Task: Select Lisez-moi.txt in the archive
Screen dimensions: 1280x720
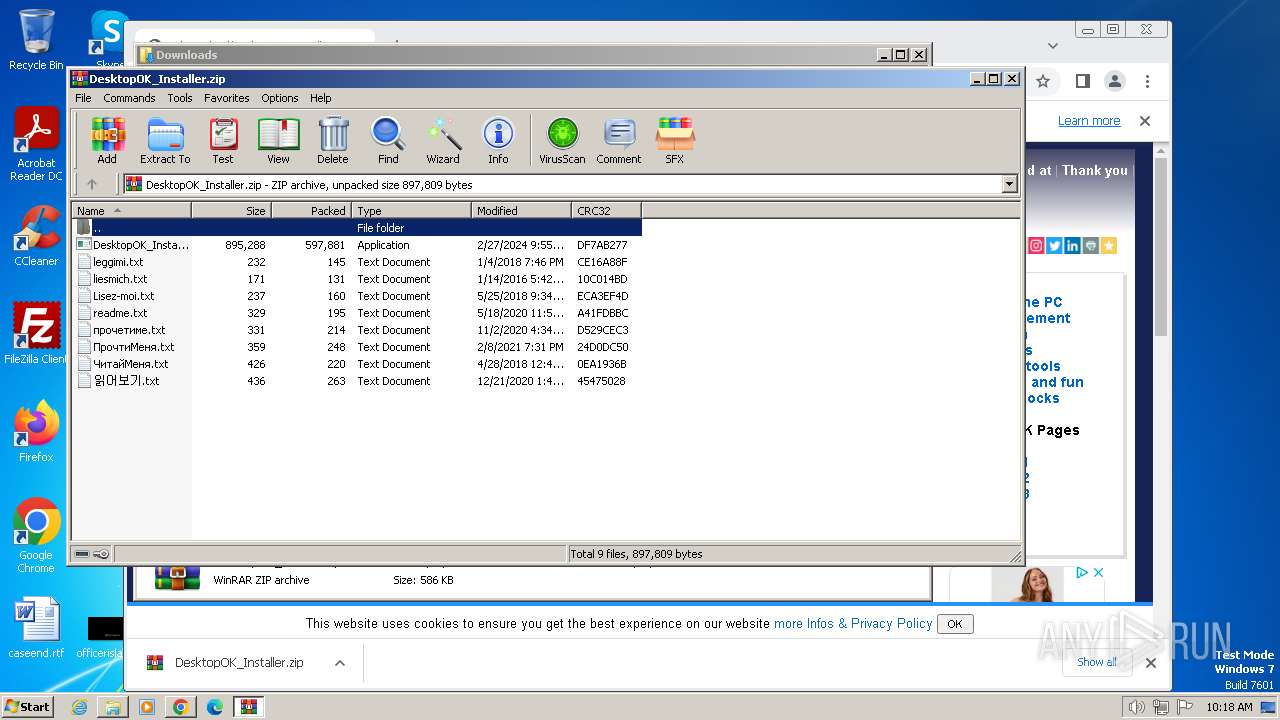Action: click(357, 296)
